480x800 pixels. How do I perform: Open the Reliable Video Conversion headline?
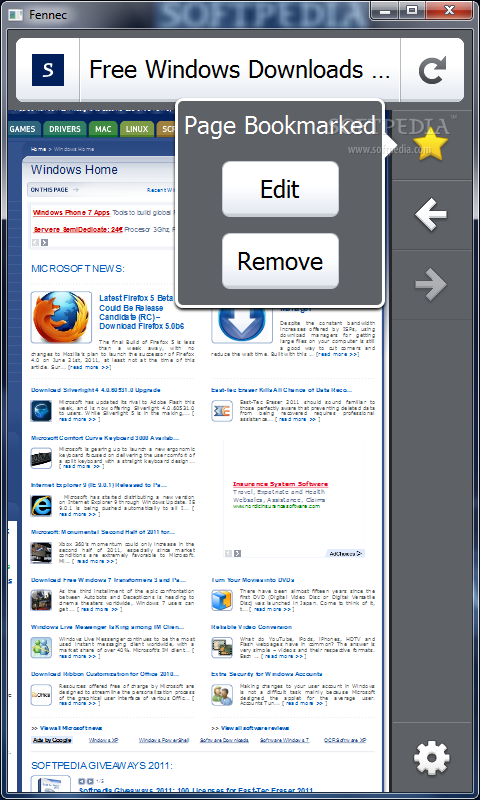point(251,627)
